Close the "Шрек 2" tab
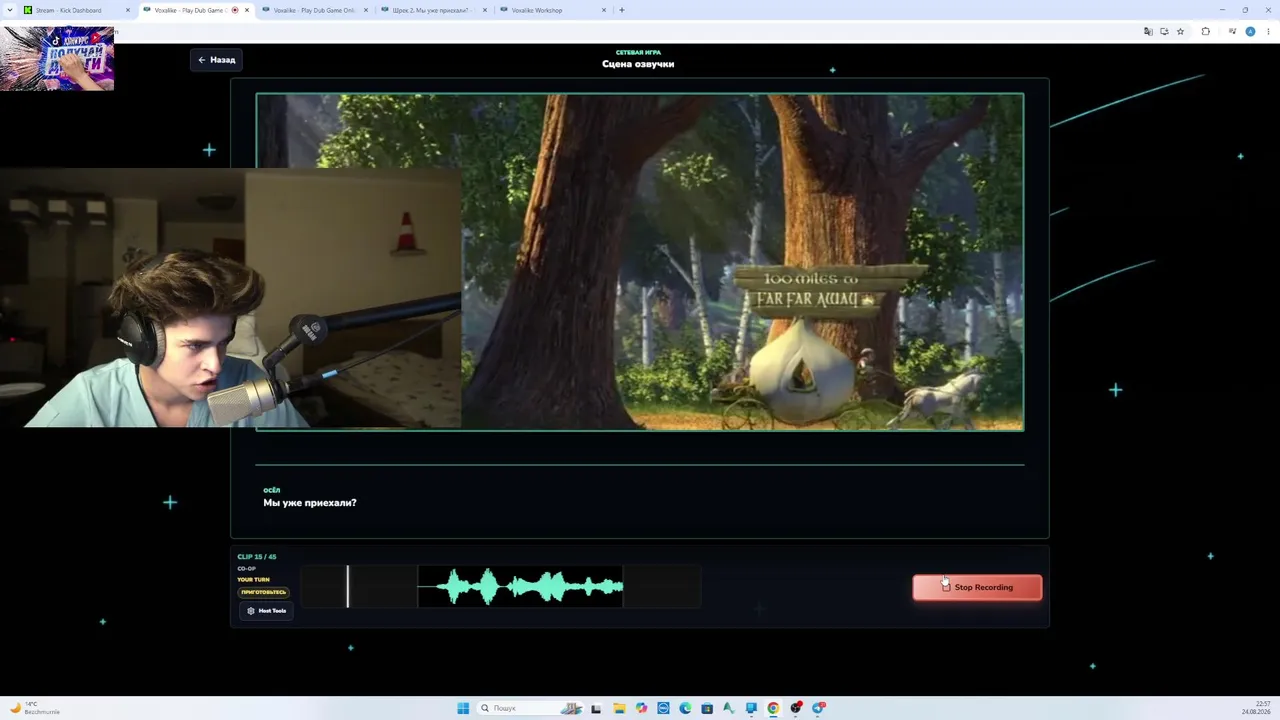Viewport: 1280px width, 720px height. pos(485,10)
